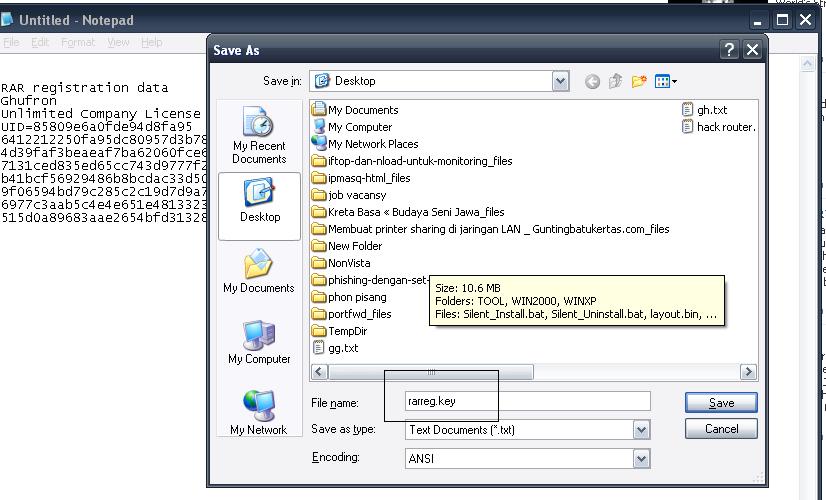This screenshot has height=500, width=826.
Task: Open Notepad's View menu
Action: point(118,43)
